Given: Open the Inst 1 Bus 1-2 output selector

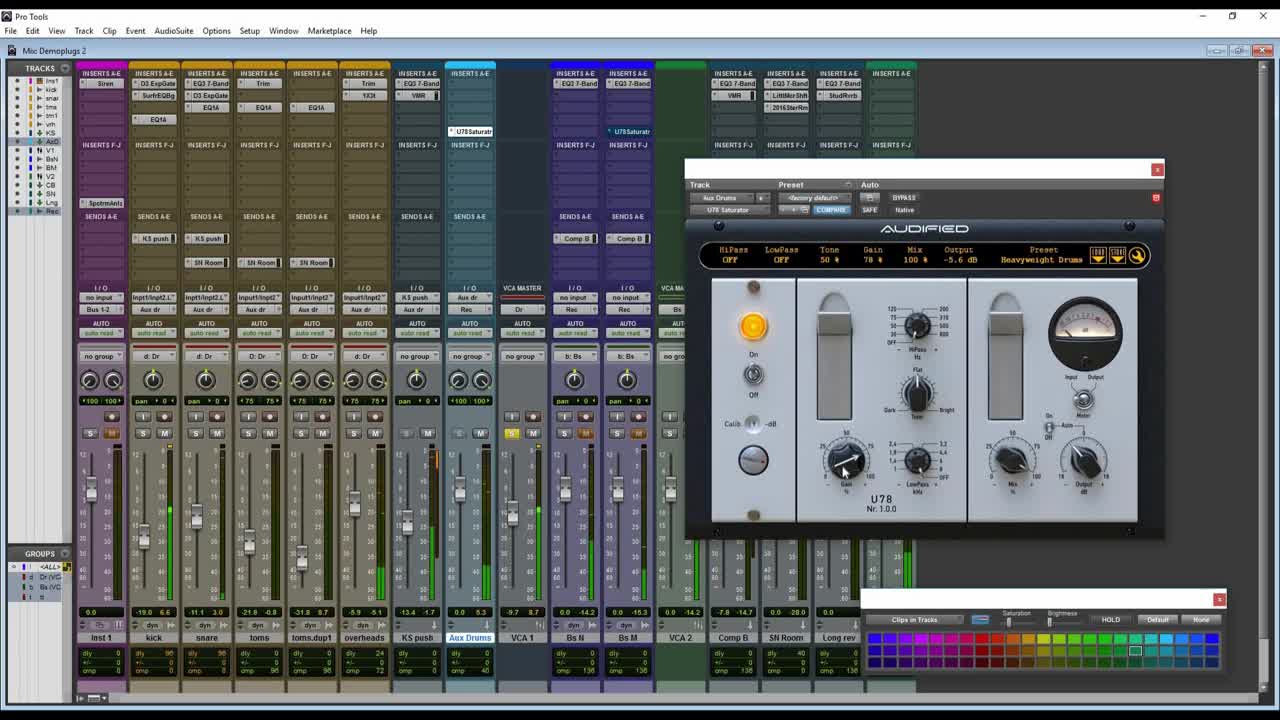Looking at the screenshot, I should pyautogui.click(x=101, y=309).
